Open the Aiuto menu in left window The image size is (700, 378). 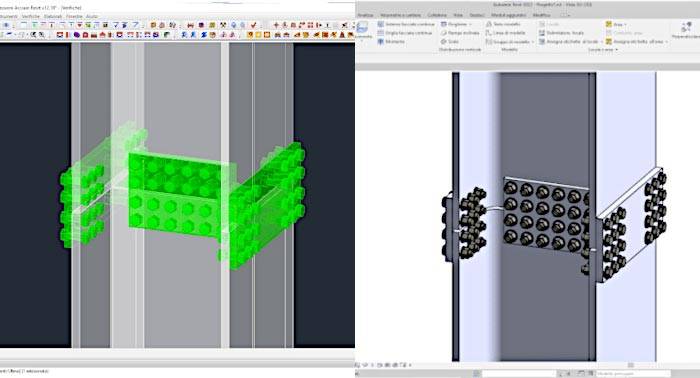tap(92, 17)
